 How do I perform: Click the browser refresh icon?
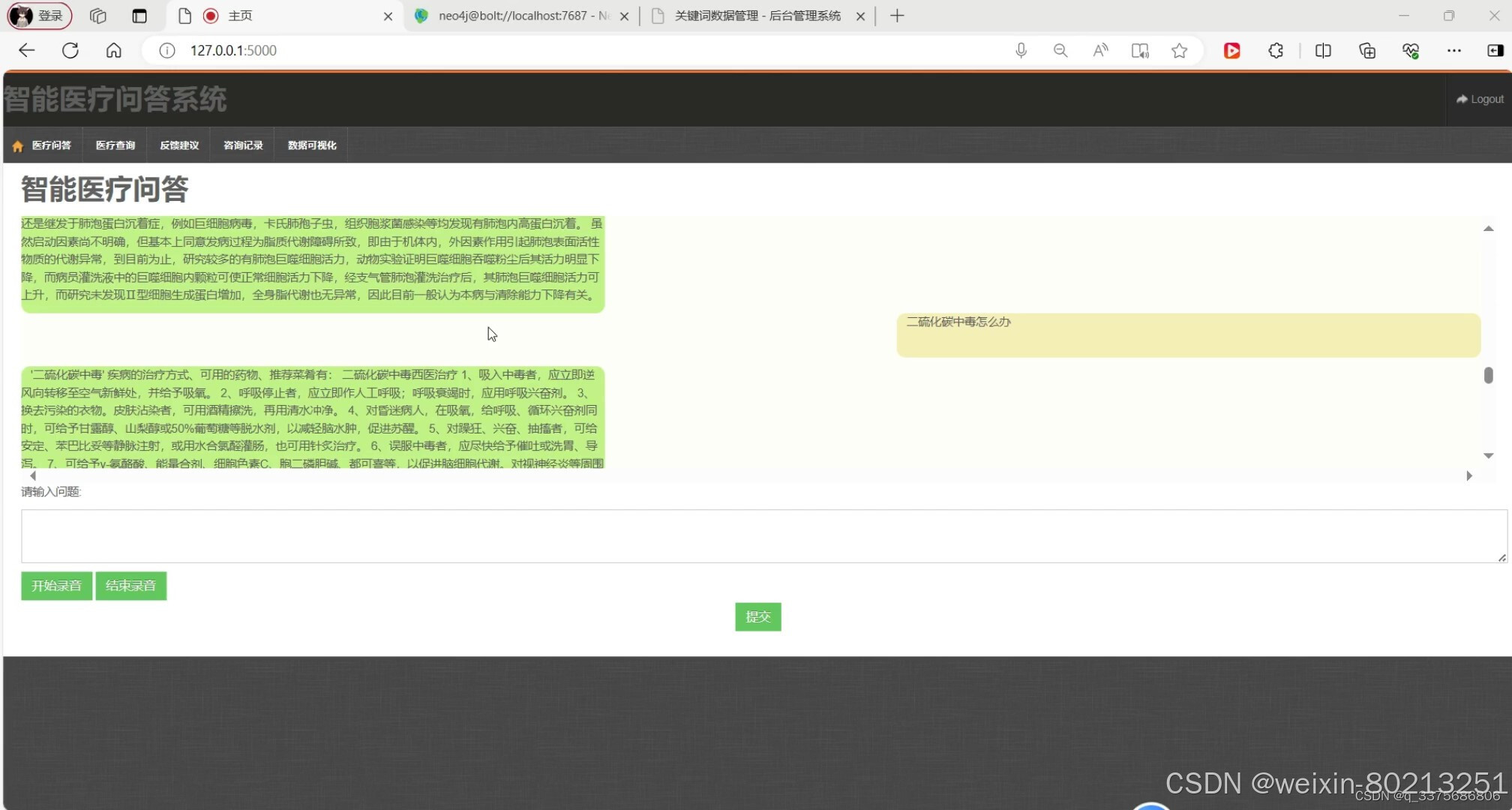point(70,50)
